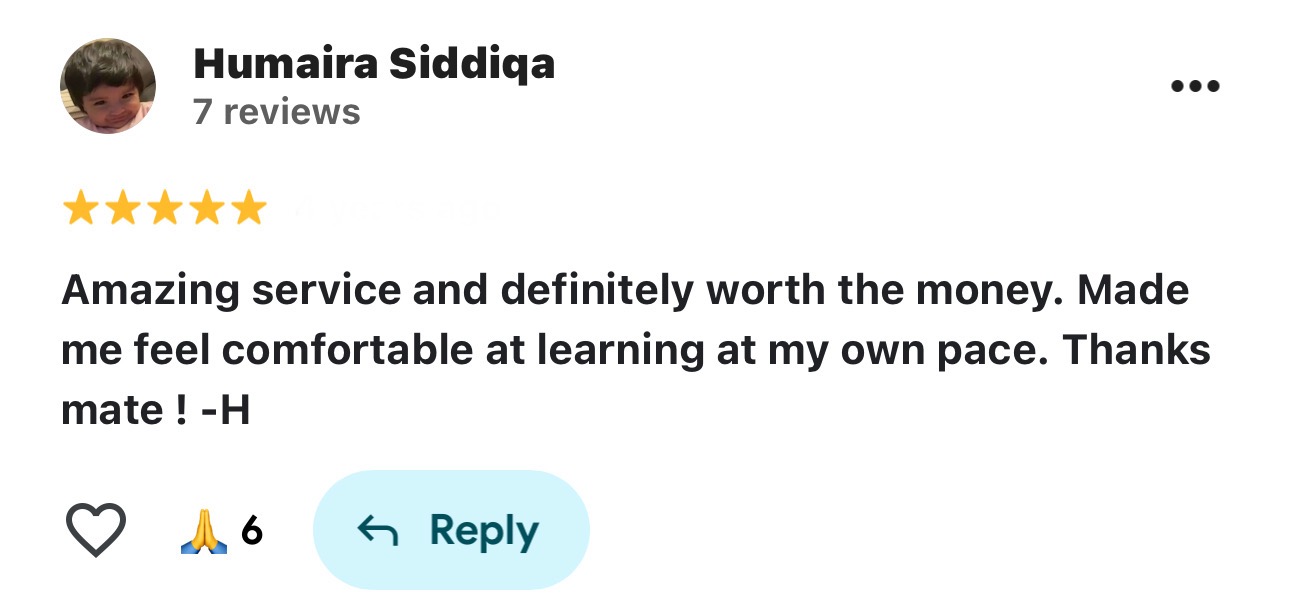This screenshot has height=614, width=1290.
Task: Click the reviewer name Humaira Siddiqa
Action: coord(373,64)
